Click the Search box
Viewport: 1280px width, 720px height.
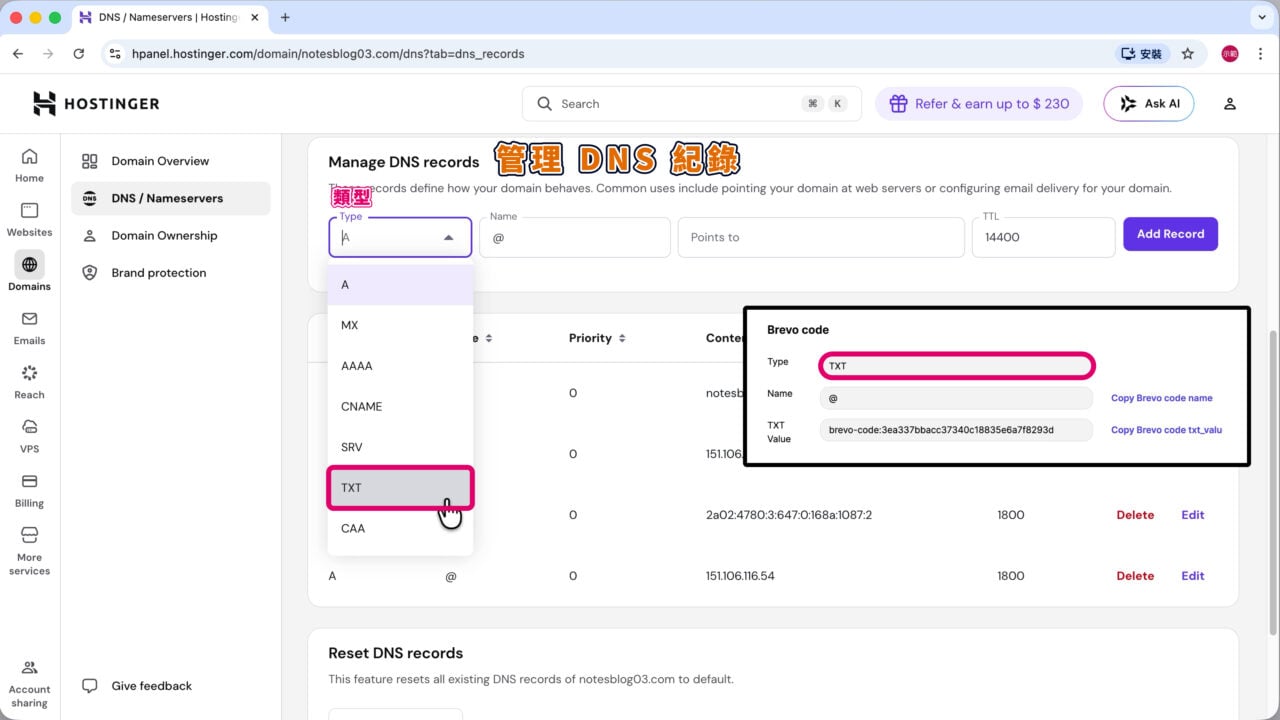[691, 104]
